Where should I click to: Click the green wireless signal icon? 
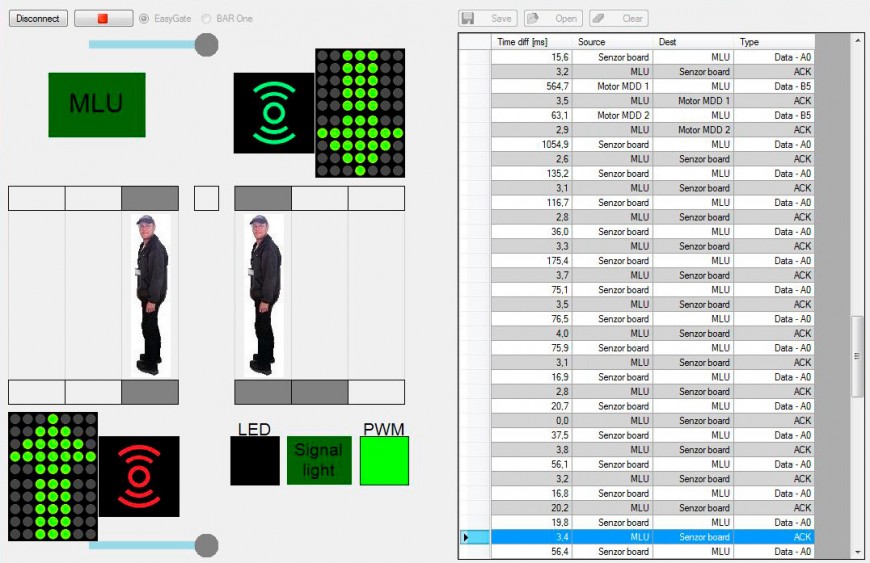point(273,113)
